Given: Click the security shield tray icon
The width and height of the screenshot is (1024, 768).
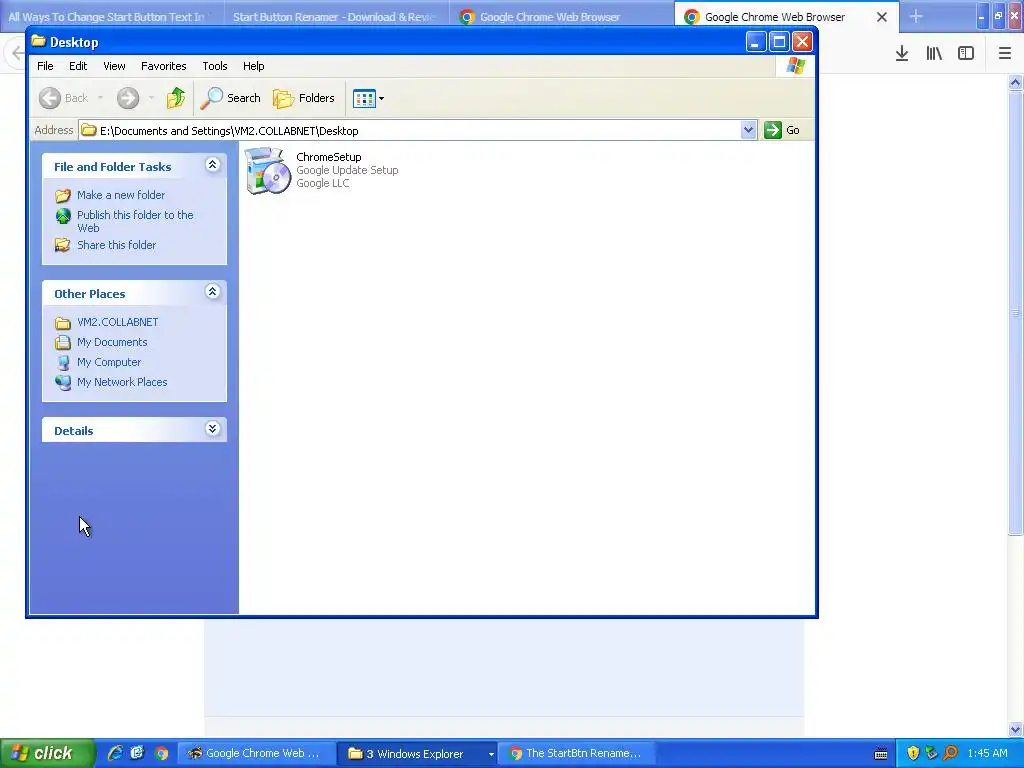Looking at the screenshot, I should 913,753.
